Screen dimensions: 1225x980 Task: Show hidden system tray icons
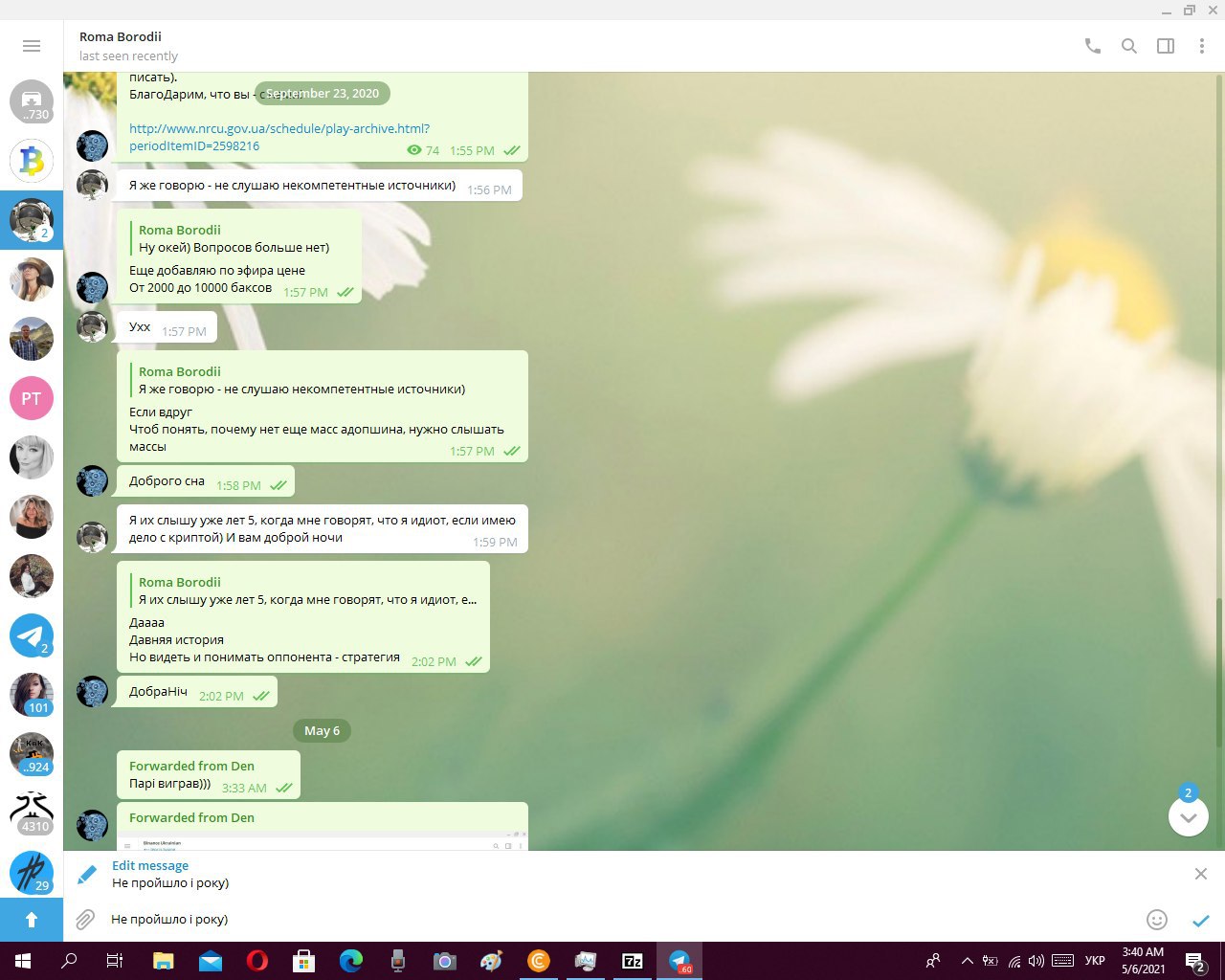(x=967, y=961)
